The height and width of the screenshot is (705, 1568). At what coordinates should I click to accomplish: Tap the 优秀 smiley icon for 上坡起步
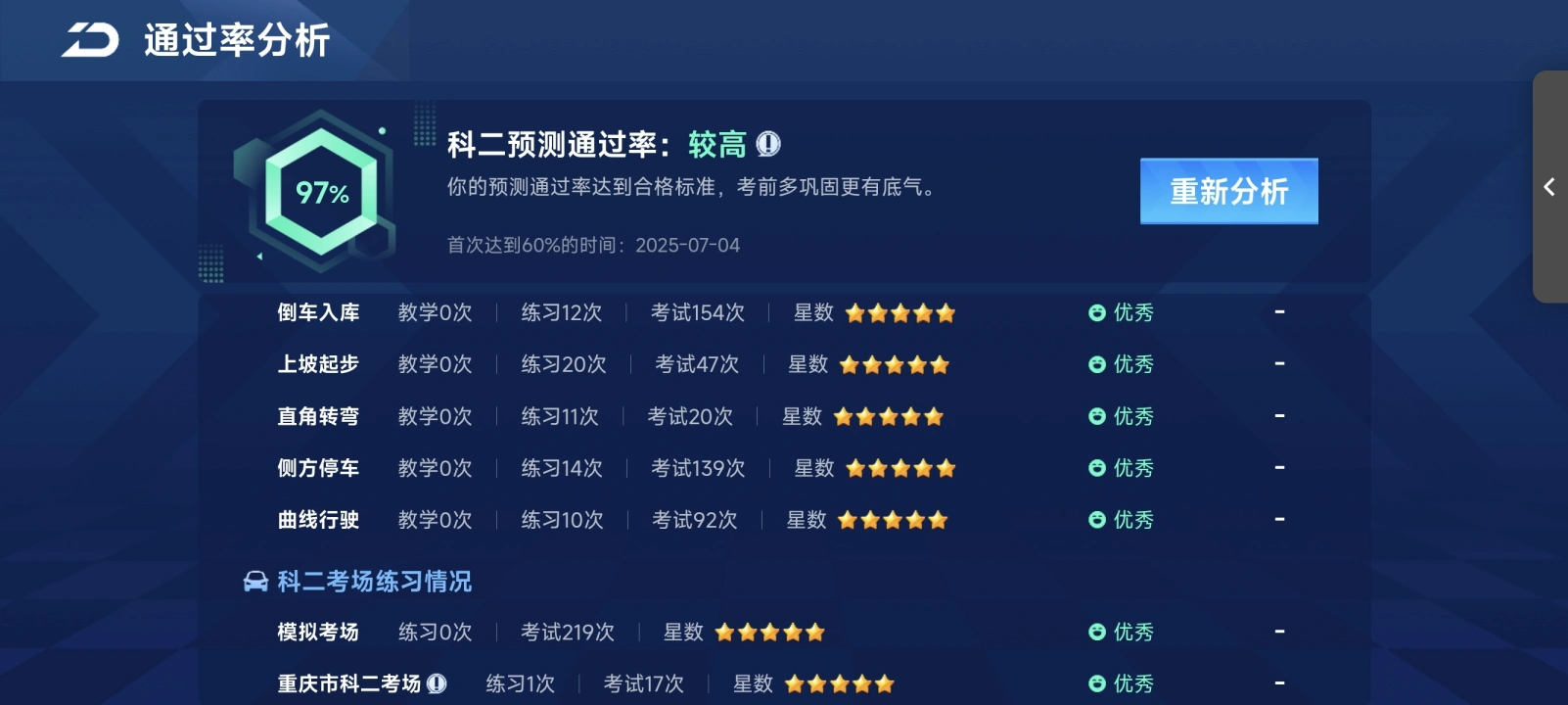tap(1097, 365)
